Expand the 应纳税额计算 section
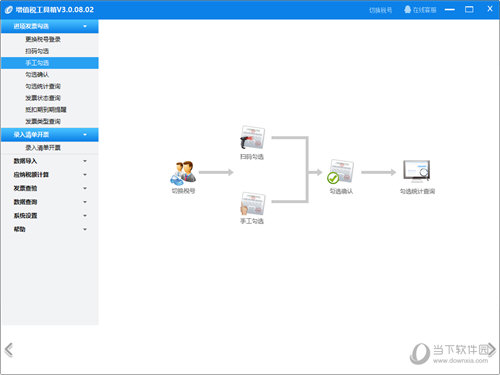Viewport: 500px width, 375px height. tap(50, 175)
